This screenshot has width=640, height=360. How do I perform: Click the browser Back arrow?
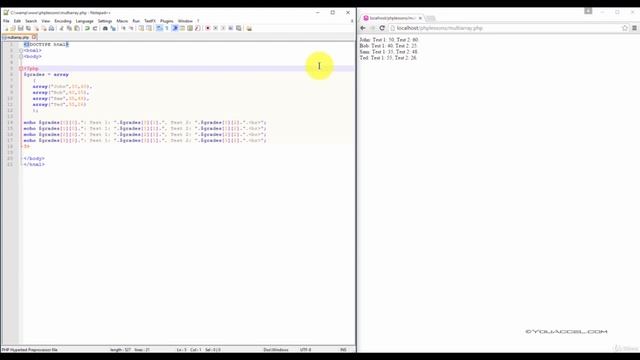pos(363,28)
